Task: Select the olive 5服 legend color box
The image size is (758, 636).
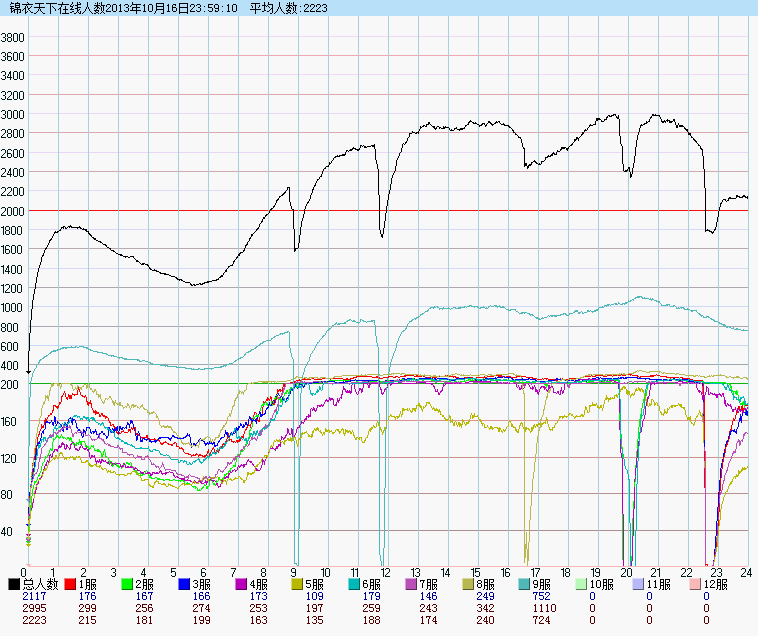Action: click(x=298, y=583)
